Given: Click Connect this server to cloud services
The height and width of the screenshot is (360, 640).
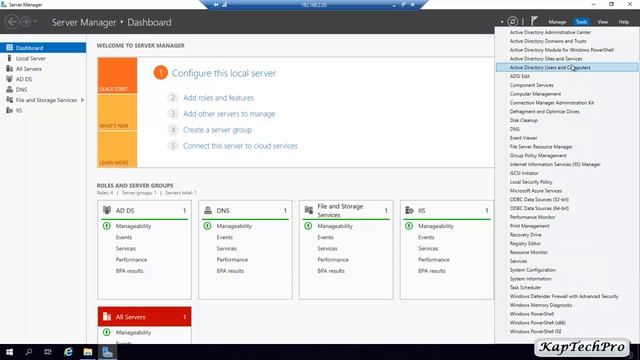Looking at the screenshot, I should point(240,146).
